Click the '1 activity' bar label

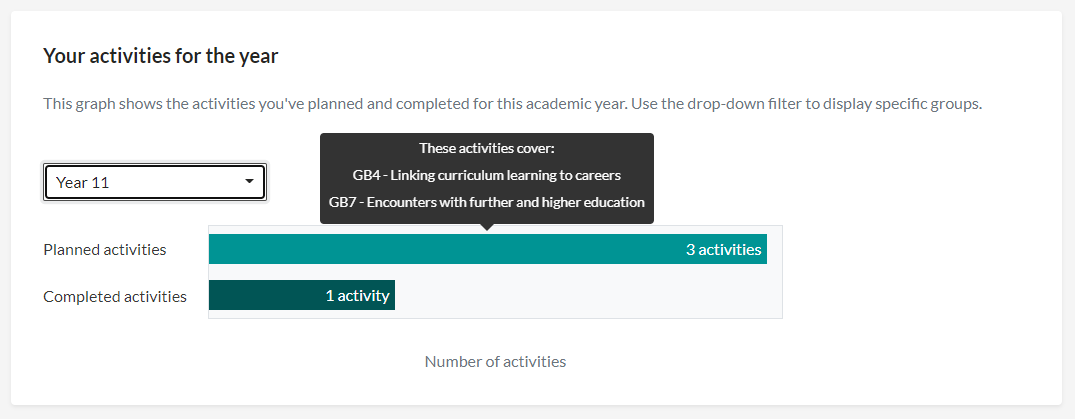pyautogui.click(x=357, y=296)
